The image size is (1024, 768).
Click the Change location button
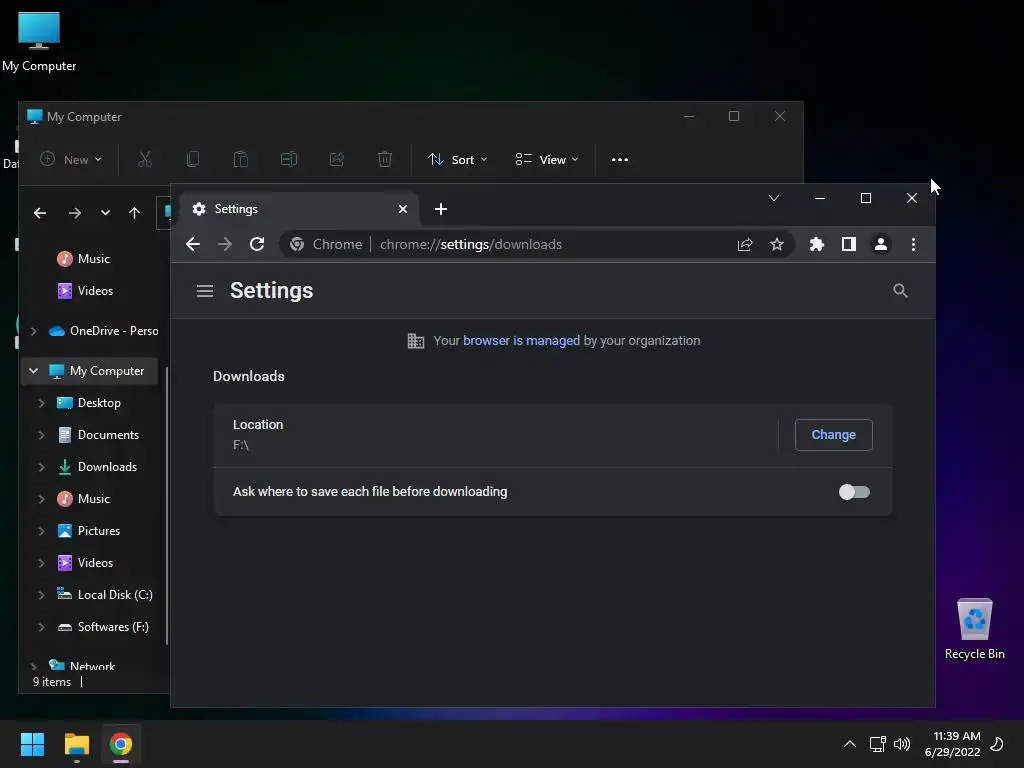833,435
